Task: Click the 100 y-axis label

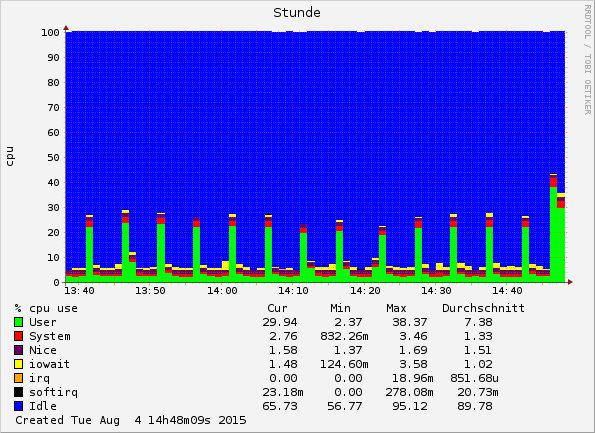Action: coord(50,33)
